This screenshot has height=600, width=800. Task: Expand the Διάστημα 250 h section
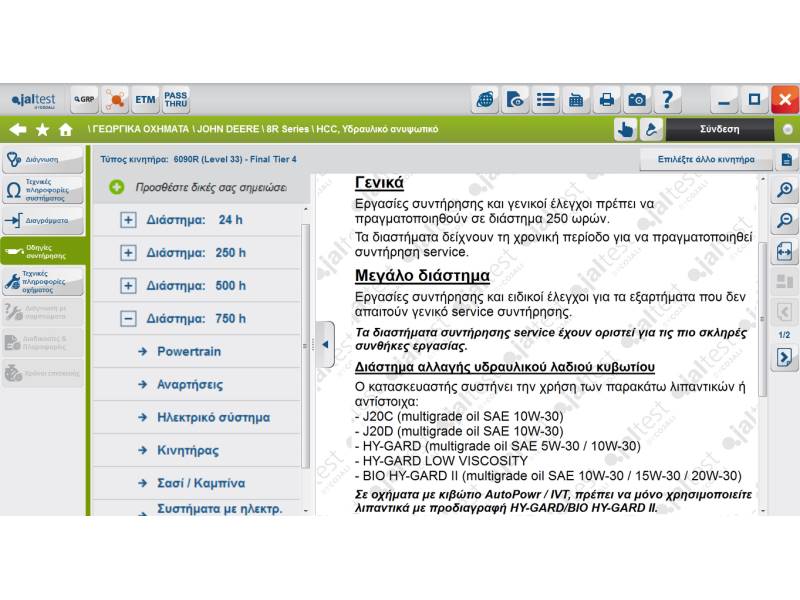(128, 253)
